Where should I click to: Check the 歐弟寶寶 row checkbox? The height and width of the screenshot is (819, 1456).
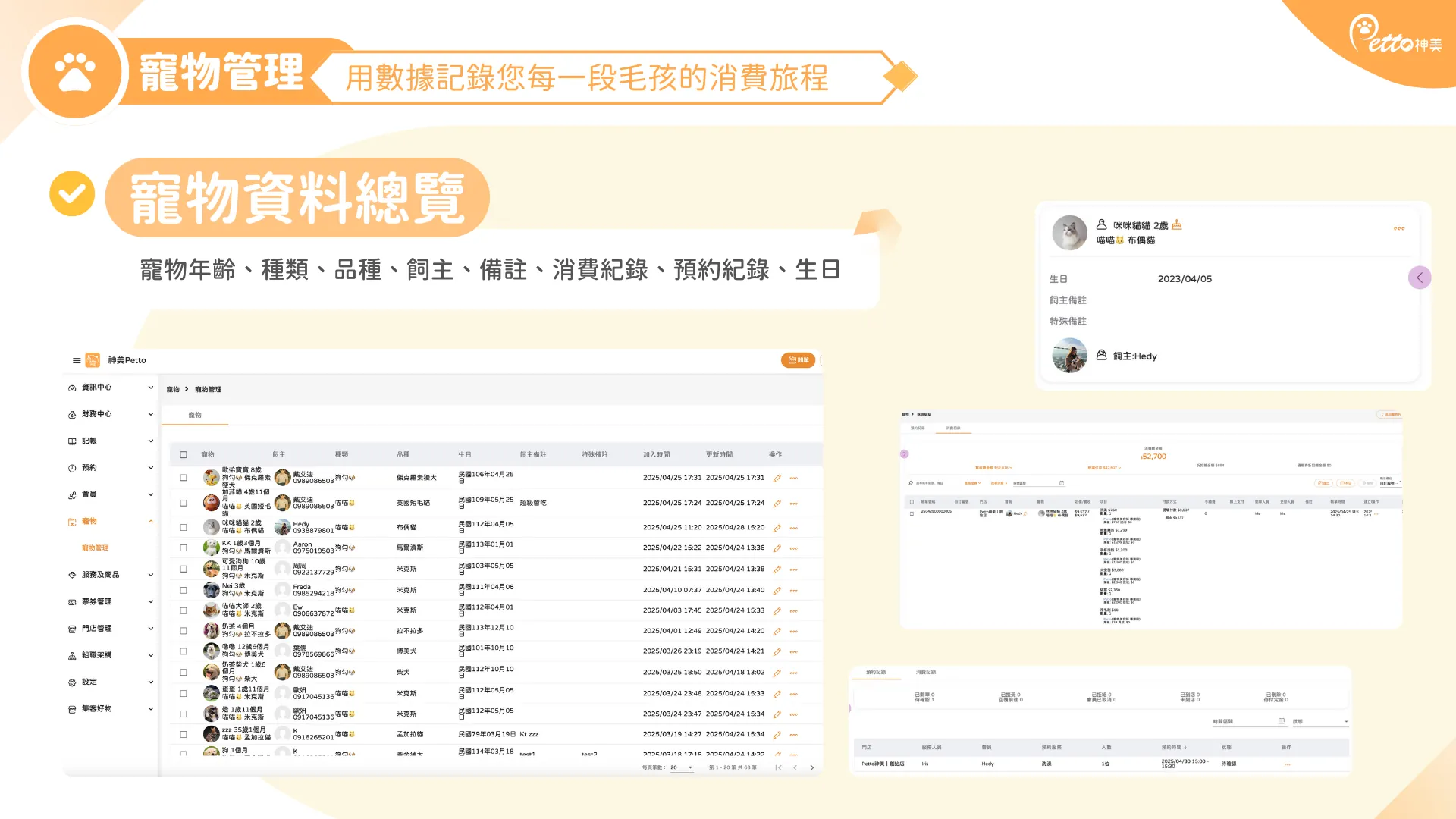click(x=184, y=479)
